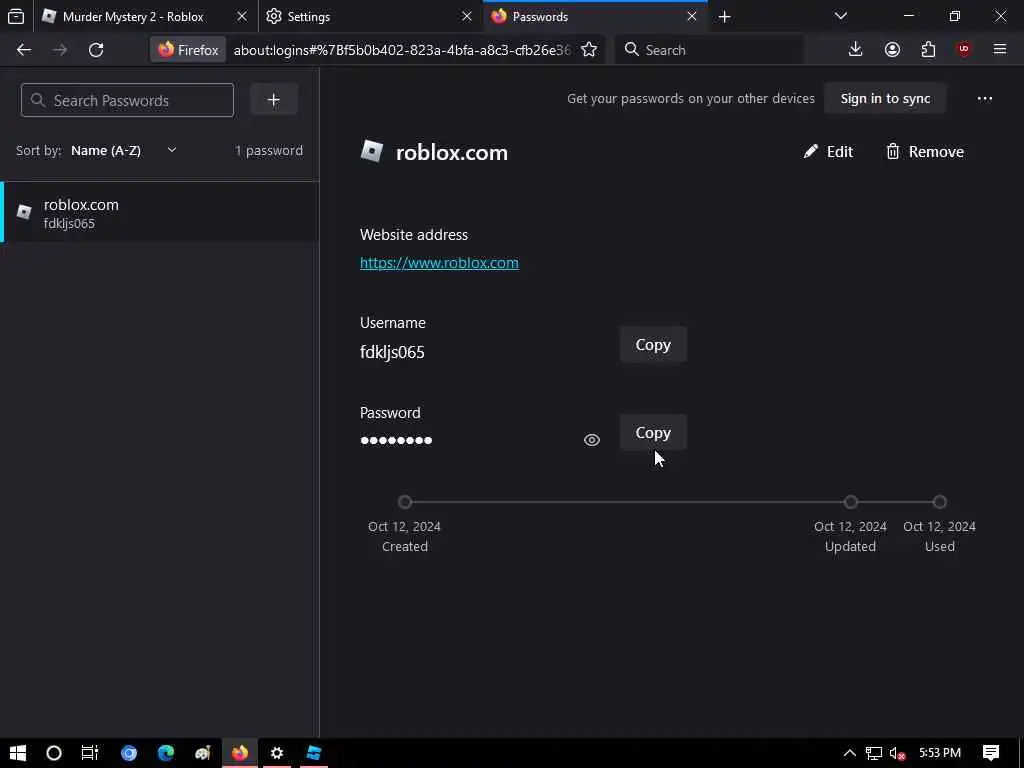Bookmark this page with star icon
This screenshot has width=1024, height=768.
pos(588,50)
